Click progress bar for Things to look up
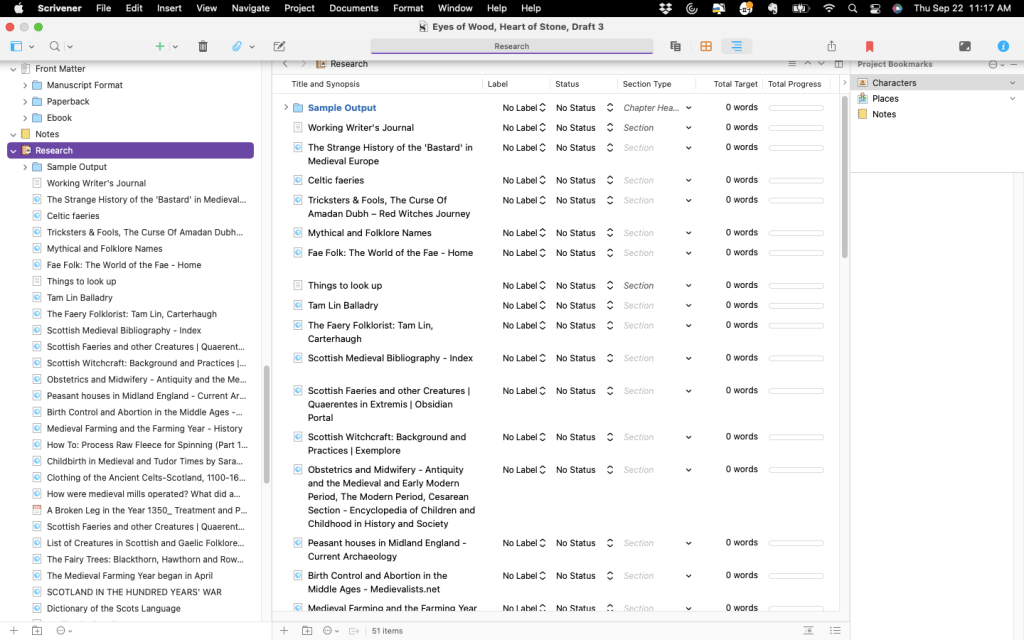Viewport: 1024px width, 640px height. click(796, 285)
